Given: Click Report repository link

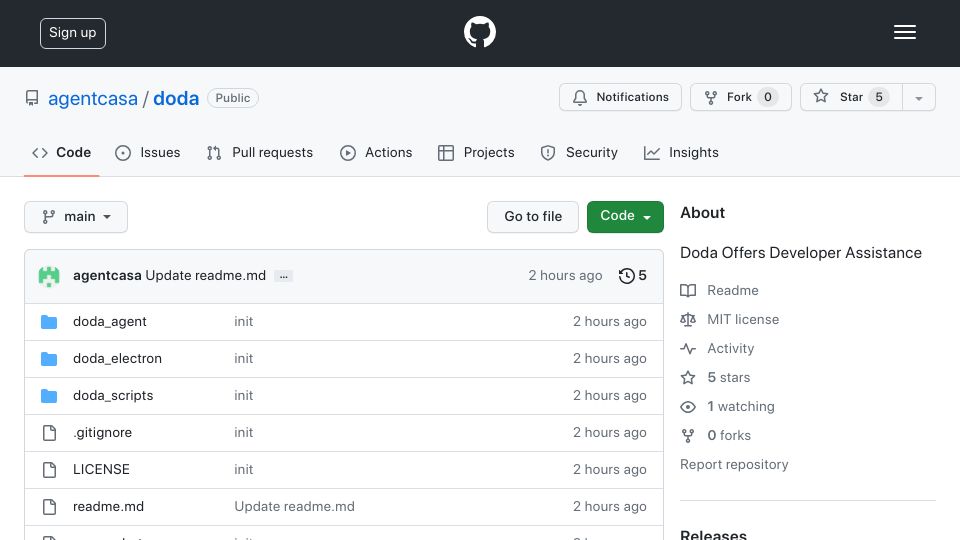Looking at the screenshot, I should 734,465.
